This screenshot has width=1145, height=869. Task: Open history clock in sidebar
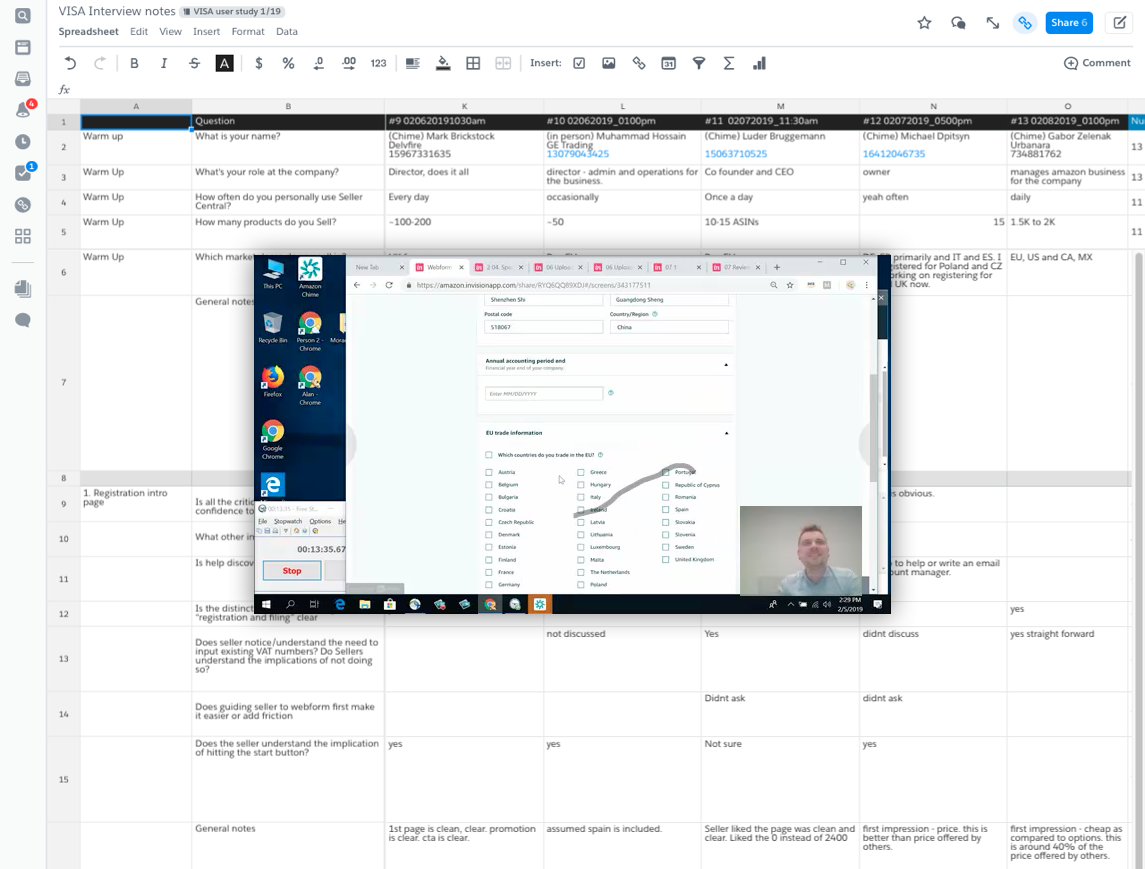[23, 142]
